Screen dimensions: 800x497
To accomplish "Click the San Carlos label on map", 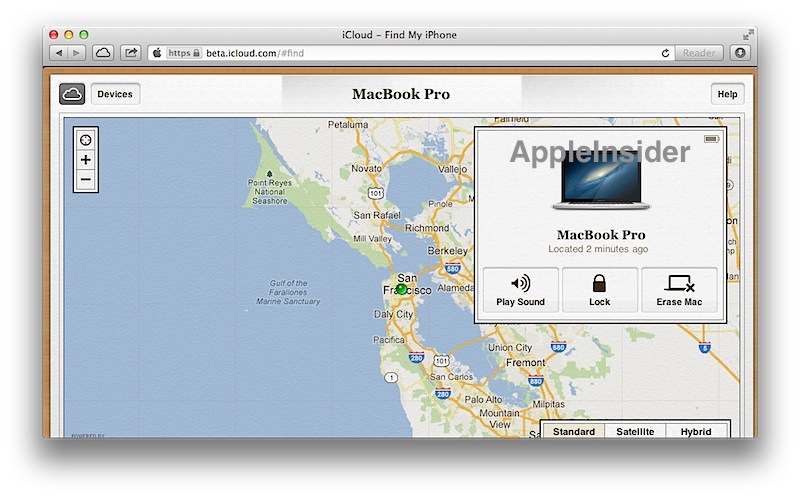I will tap(451, 377).
